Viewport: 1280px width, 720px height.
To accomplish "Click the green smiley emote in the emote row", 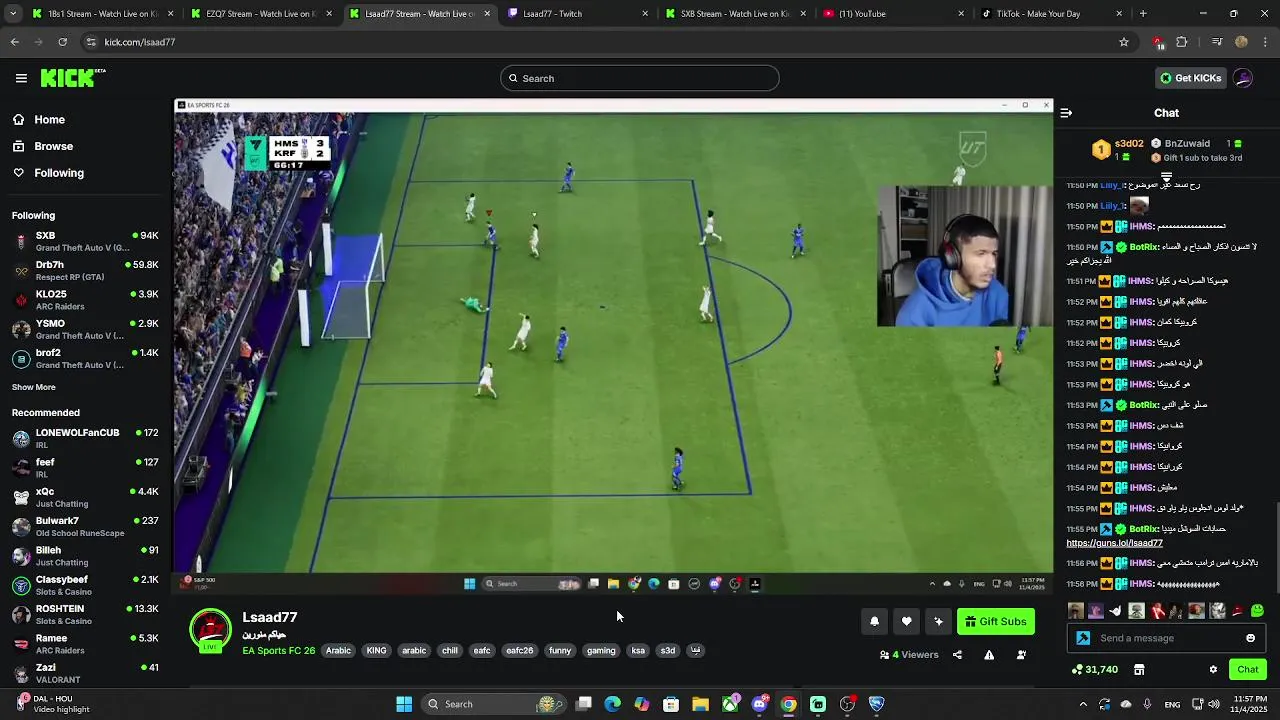I will (1257, 611).
